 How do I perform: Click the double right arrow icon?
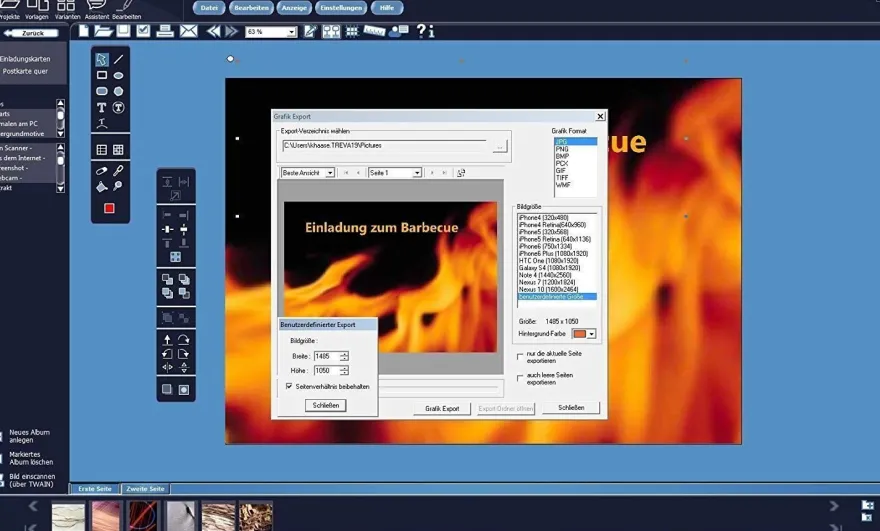click(x=231, y=31)
